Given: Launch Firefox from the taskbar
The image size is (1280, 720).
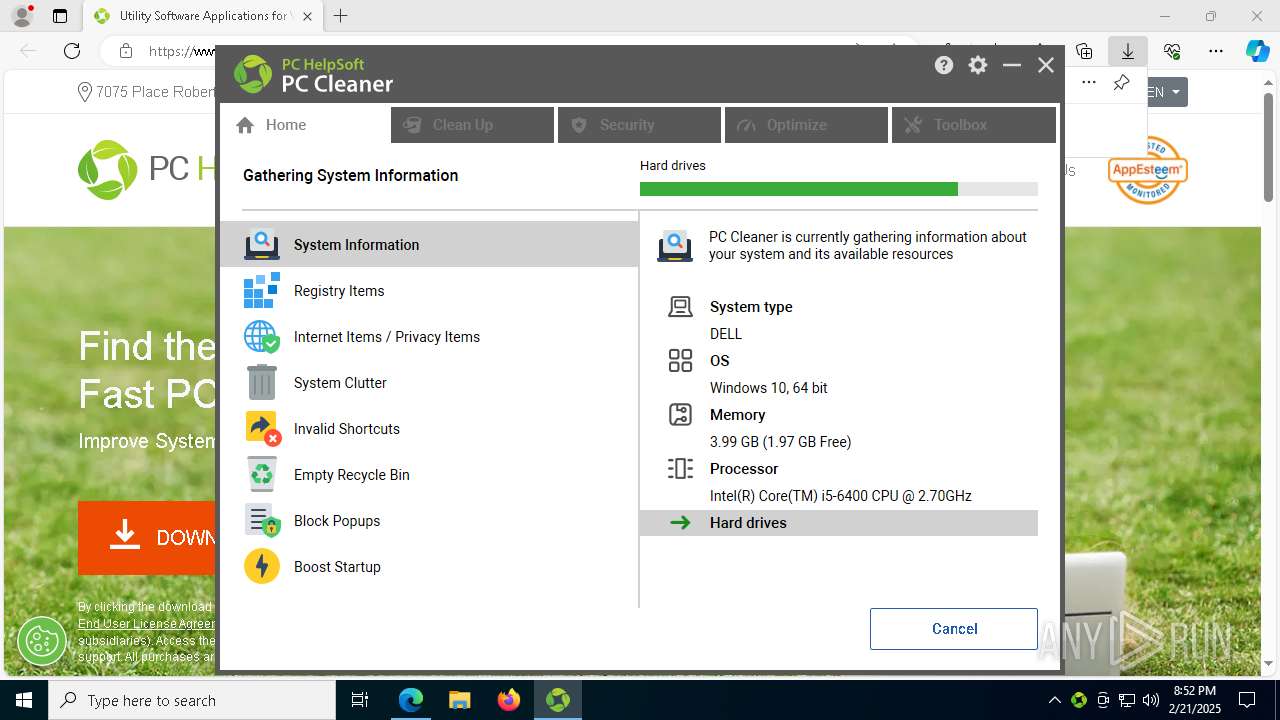Looking at the screenshot, I should 508,700.
